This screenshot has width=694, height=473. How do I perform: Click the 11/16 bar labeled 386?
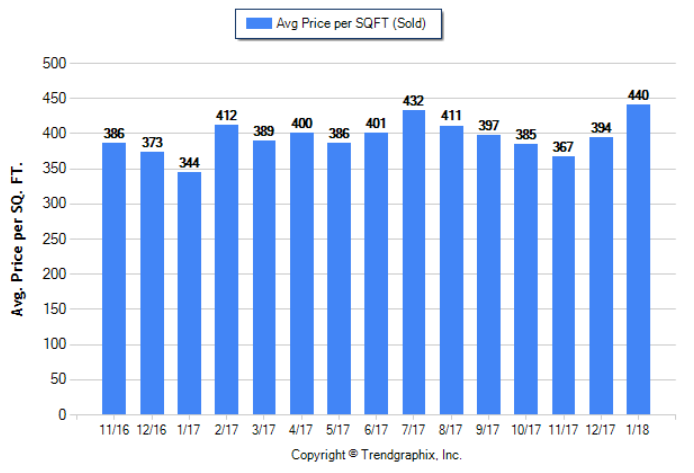114,278
